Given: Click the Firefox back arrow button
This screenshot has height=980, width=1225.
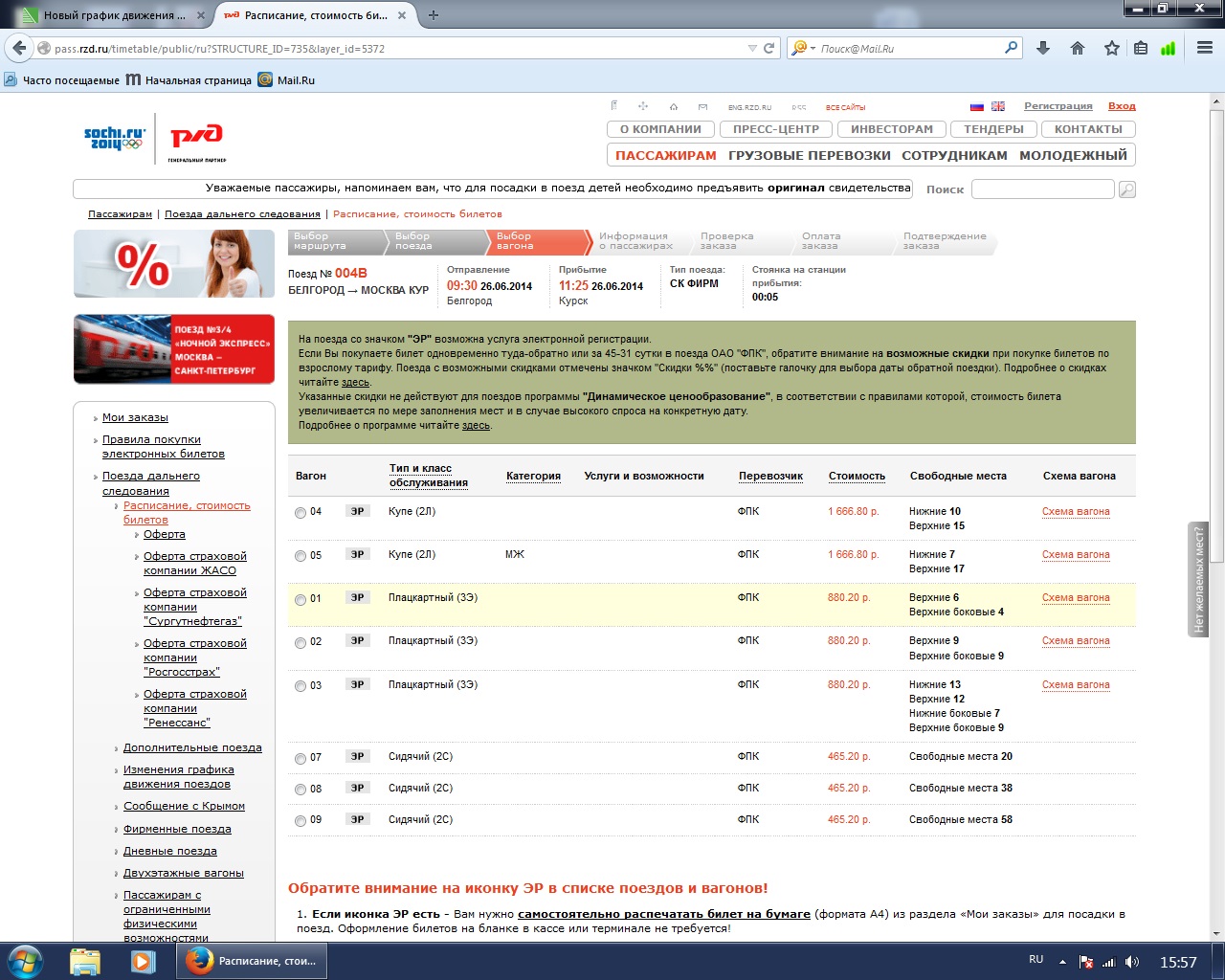Looking at the screenshot, I should pos(19,48).
